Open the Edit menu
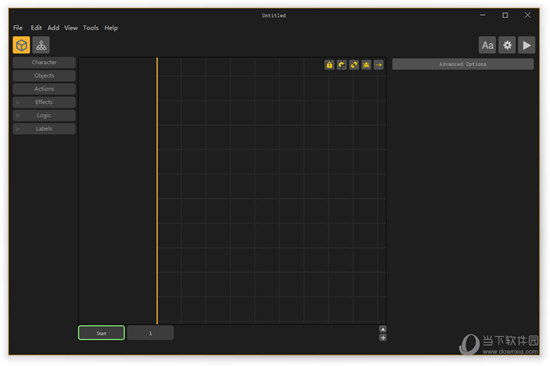The image size is (550, 366). [36, 28]
